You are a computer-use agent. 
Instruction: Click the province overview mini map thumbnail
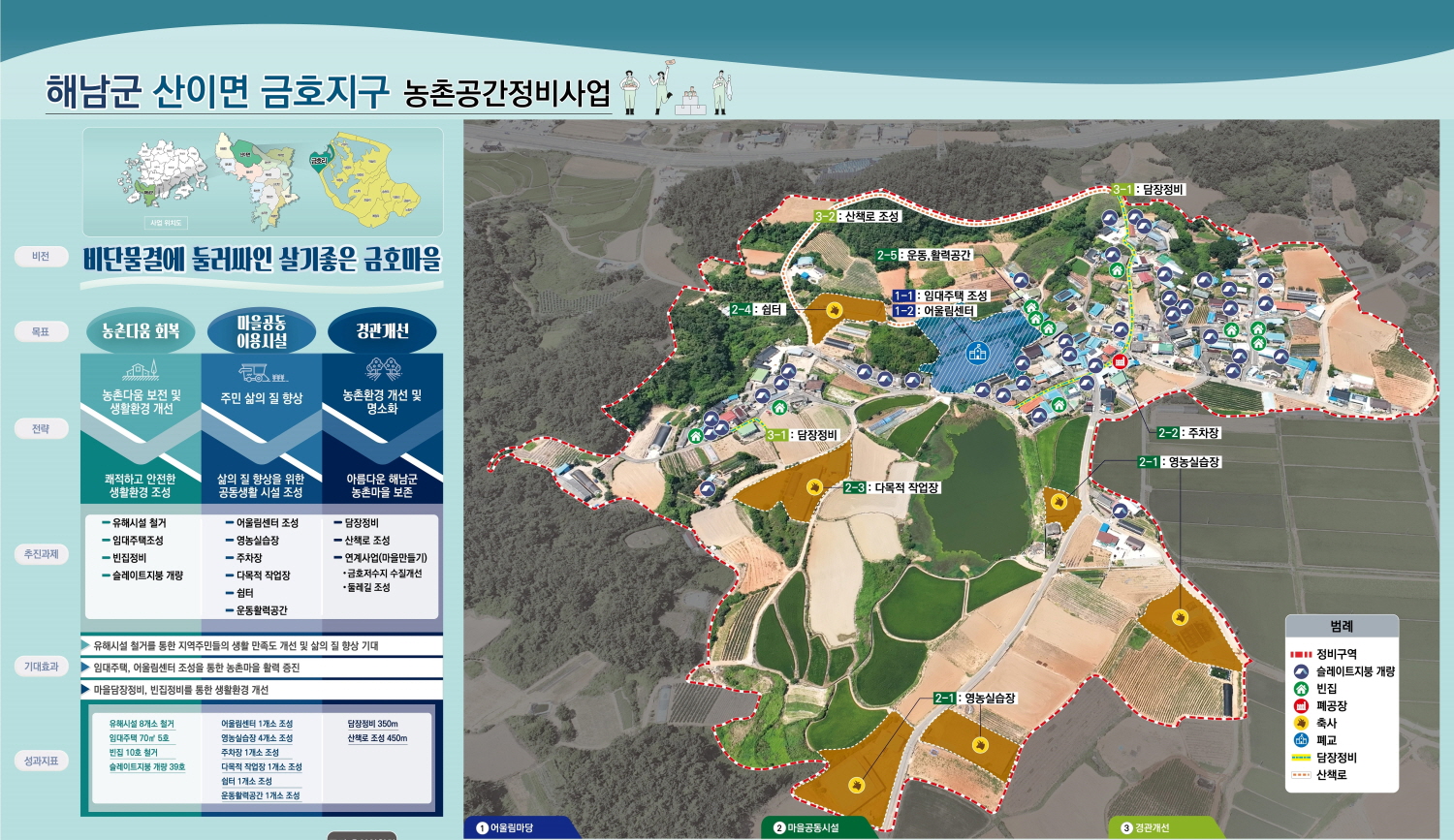(162, 175)
